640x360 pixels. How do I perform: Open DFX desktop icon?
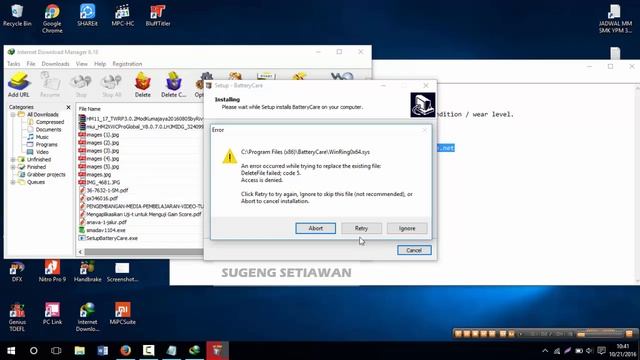[x=17, y=272]
